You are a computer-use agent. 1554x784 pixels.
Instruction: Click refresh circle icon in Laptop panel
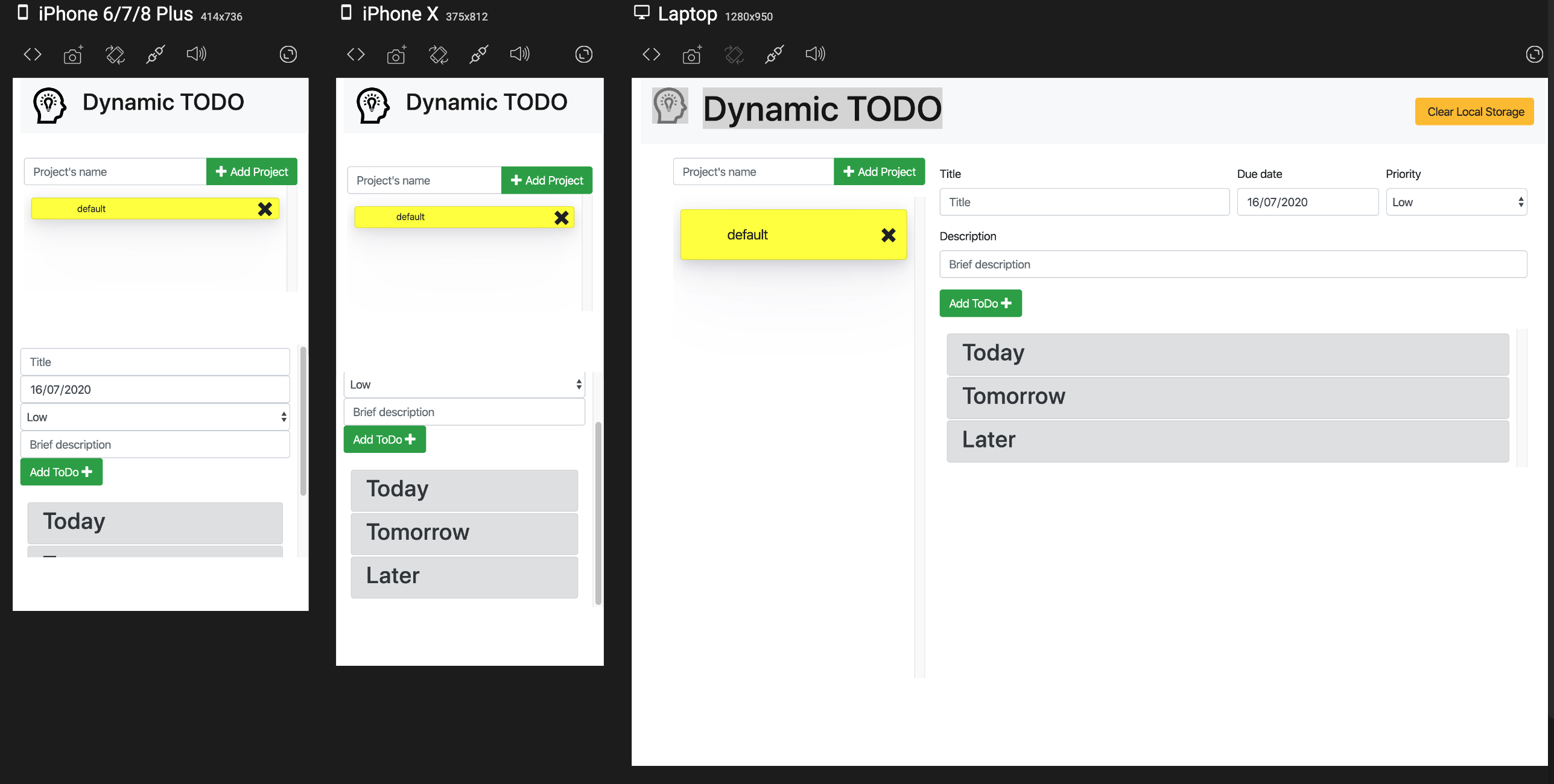[x=1534, y=55]
